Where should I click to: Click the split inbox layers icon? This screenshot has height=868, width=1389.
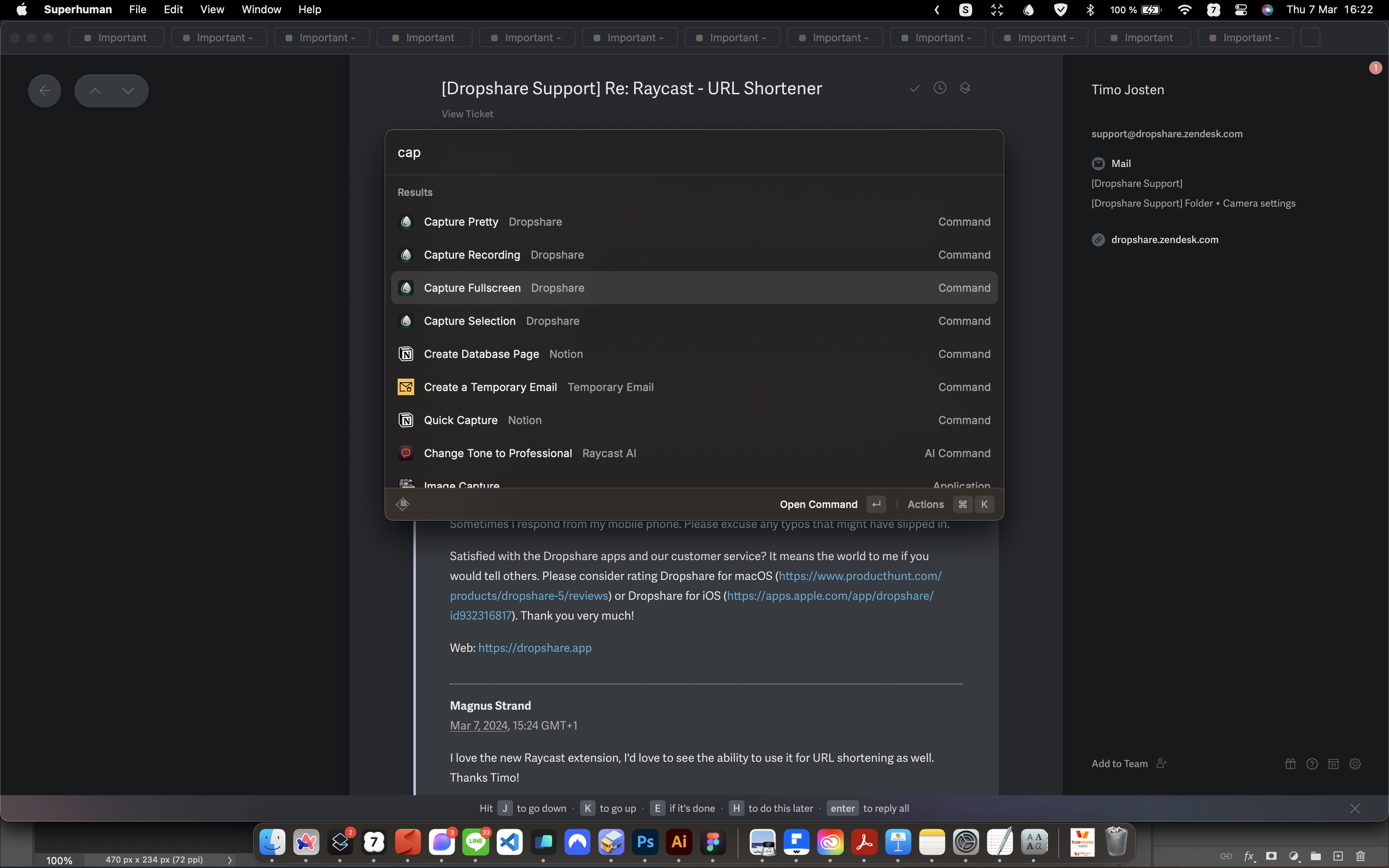coord(965,88)
